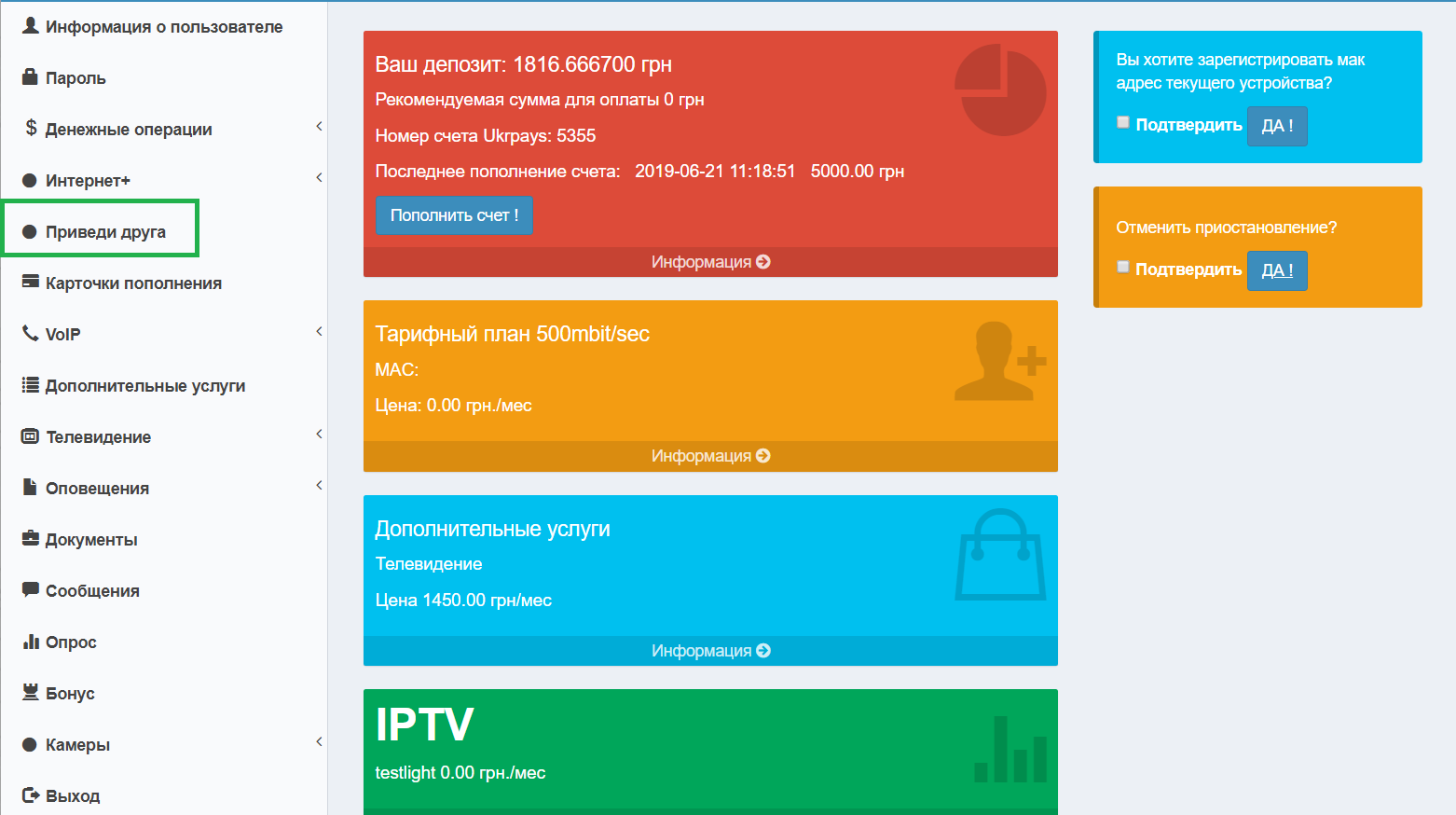Click the TV icon beside Телевидение
The width and height of the screenshot is (1456, 815).
(x=30, y=436)
